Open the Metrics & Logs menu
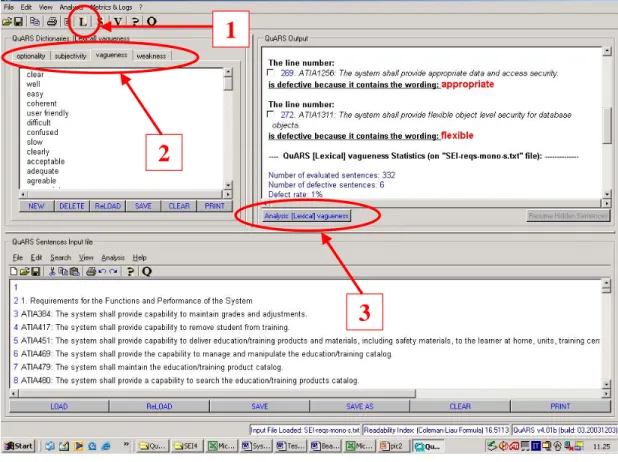The height and width of the screenshot is (462, 618). pyautogui.click(x=112, y=7)
